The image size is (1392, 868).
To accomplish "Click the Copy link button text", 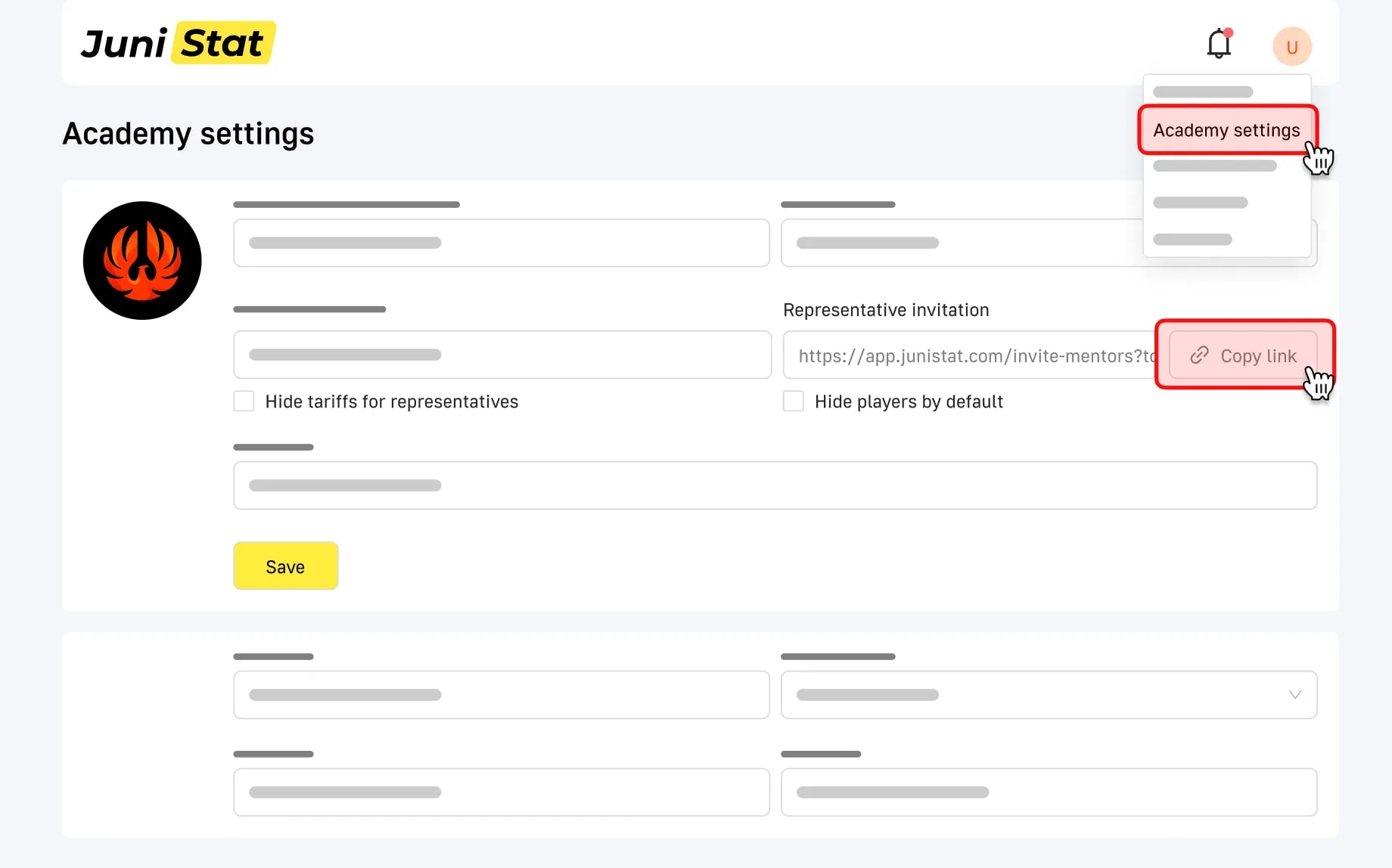I will tap(1258, 355).
